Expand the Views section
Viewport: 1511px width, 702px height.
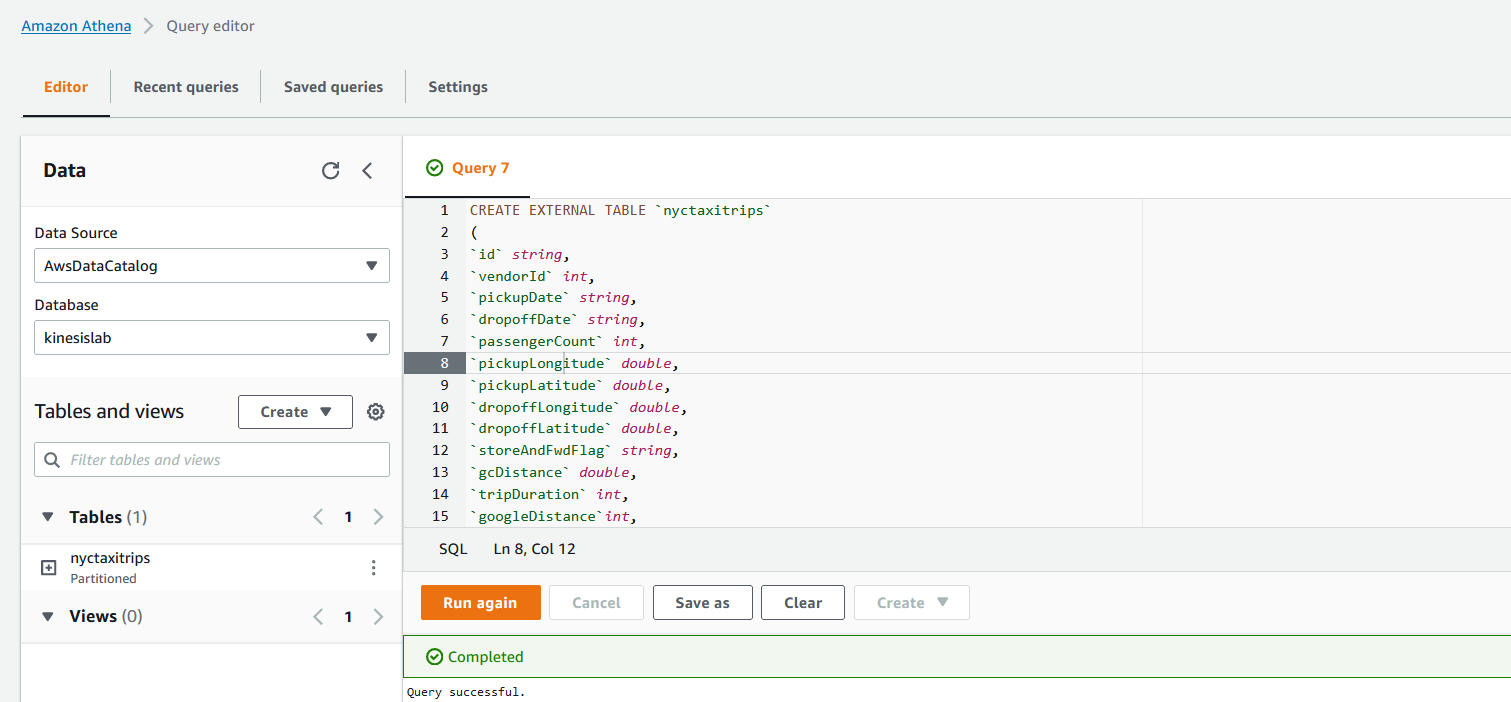[x=47, y=616]
